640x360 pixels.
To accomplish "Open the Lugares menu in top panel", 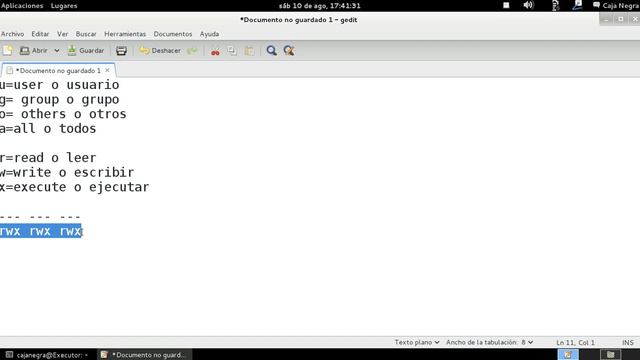I will [64, 6].
